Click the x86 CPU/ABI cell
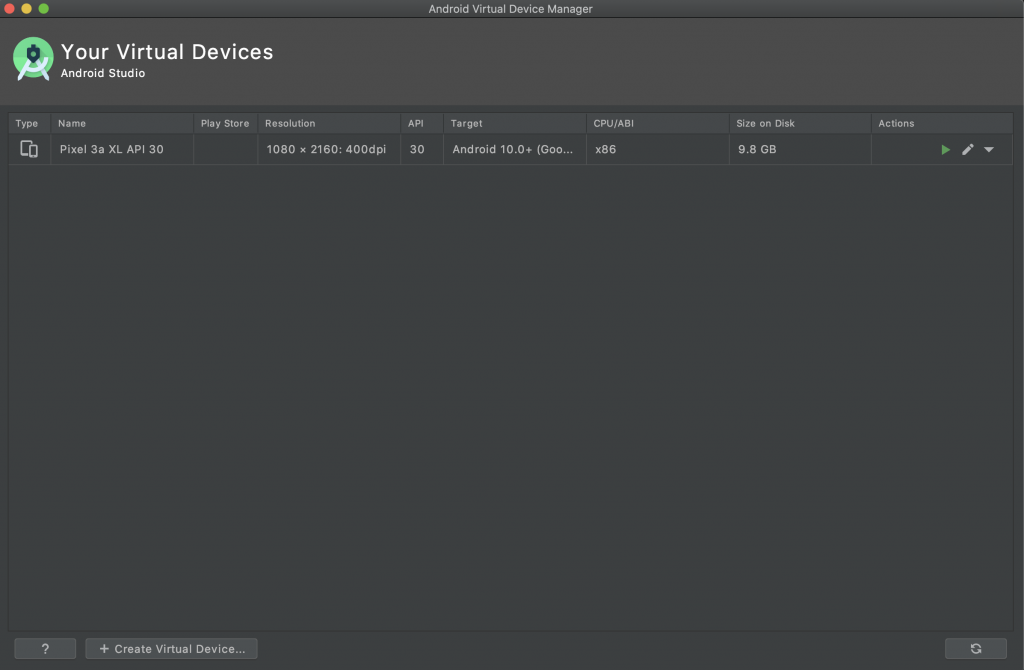Viewport: 1024px width, 670px height. click(658, 150)
